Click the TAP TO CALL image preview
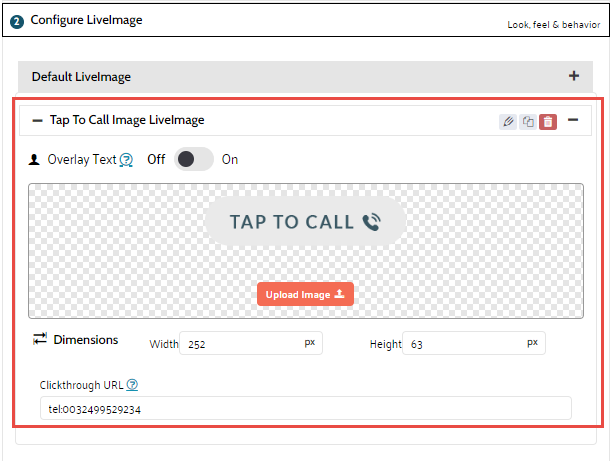Screen dimensions: 614x461 [305, 222]
